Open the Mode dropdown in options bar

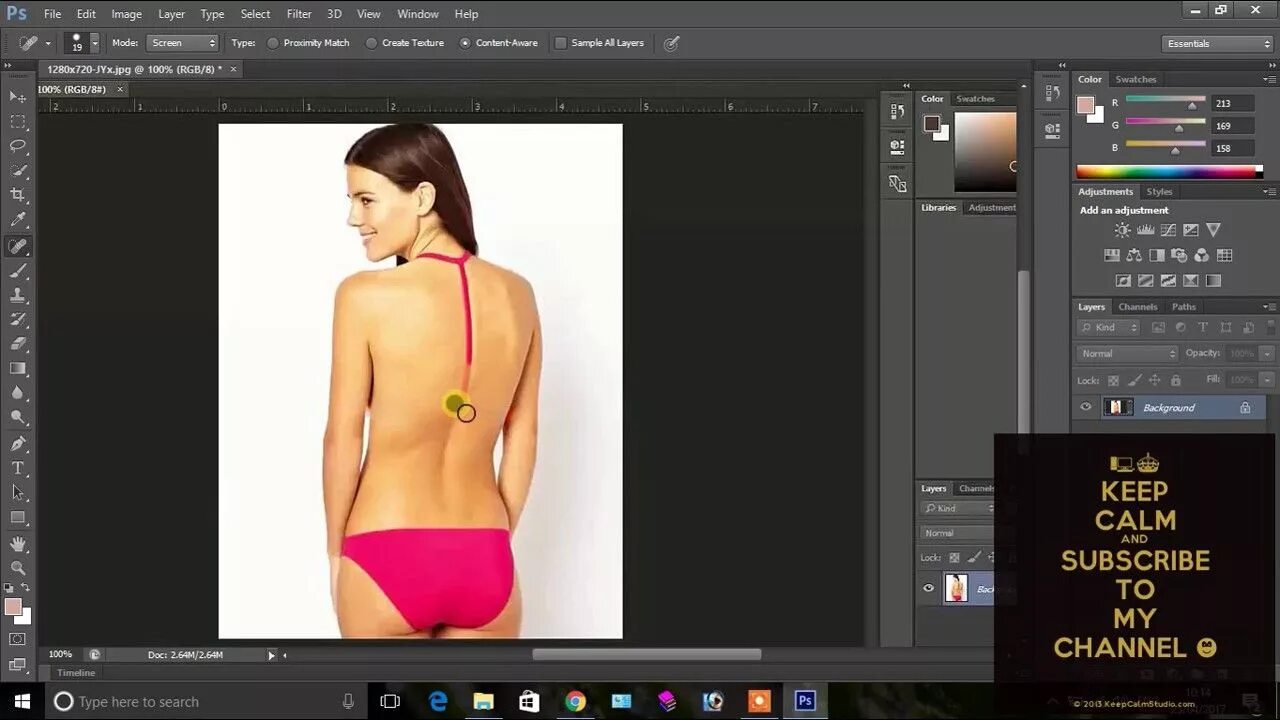point(181,43)
